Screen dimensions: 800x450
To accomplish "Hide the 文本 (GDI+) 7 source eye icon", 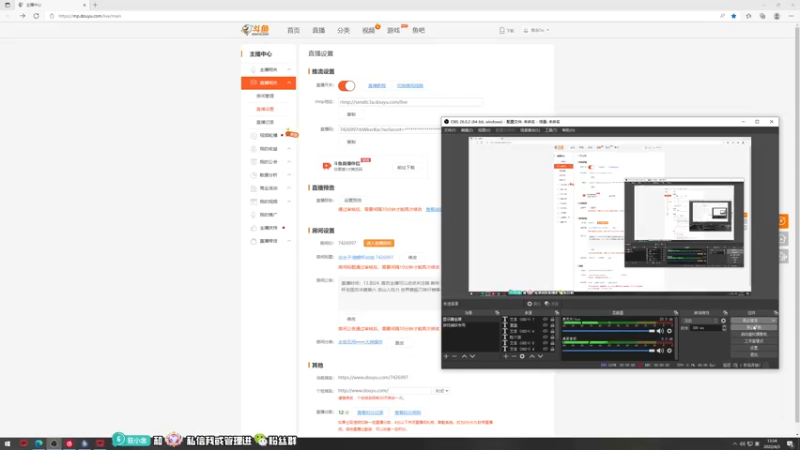I will [545, 319].
